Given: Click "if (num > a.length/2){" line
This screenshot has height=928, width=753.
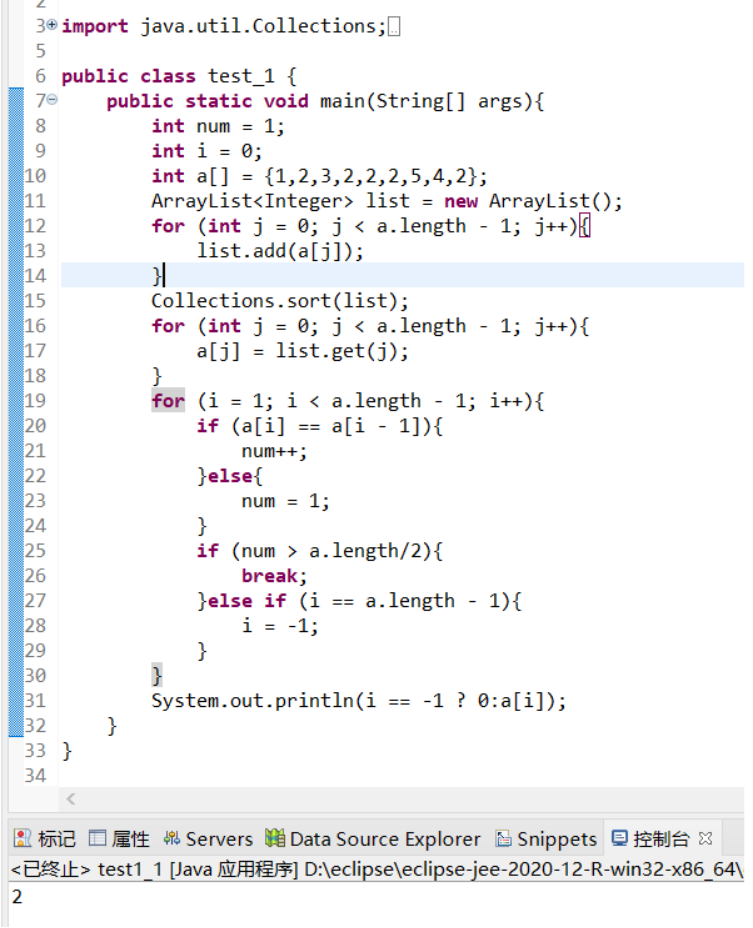Looking at the screenshot, I should tap(320, 551).
